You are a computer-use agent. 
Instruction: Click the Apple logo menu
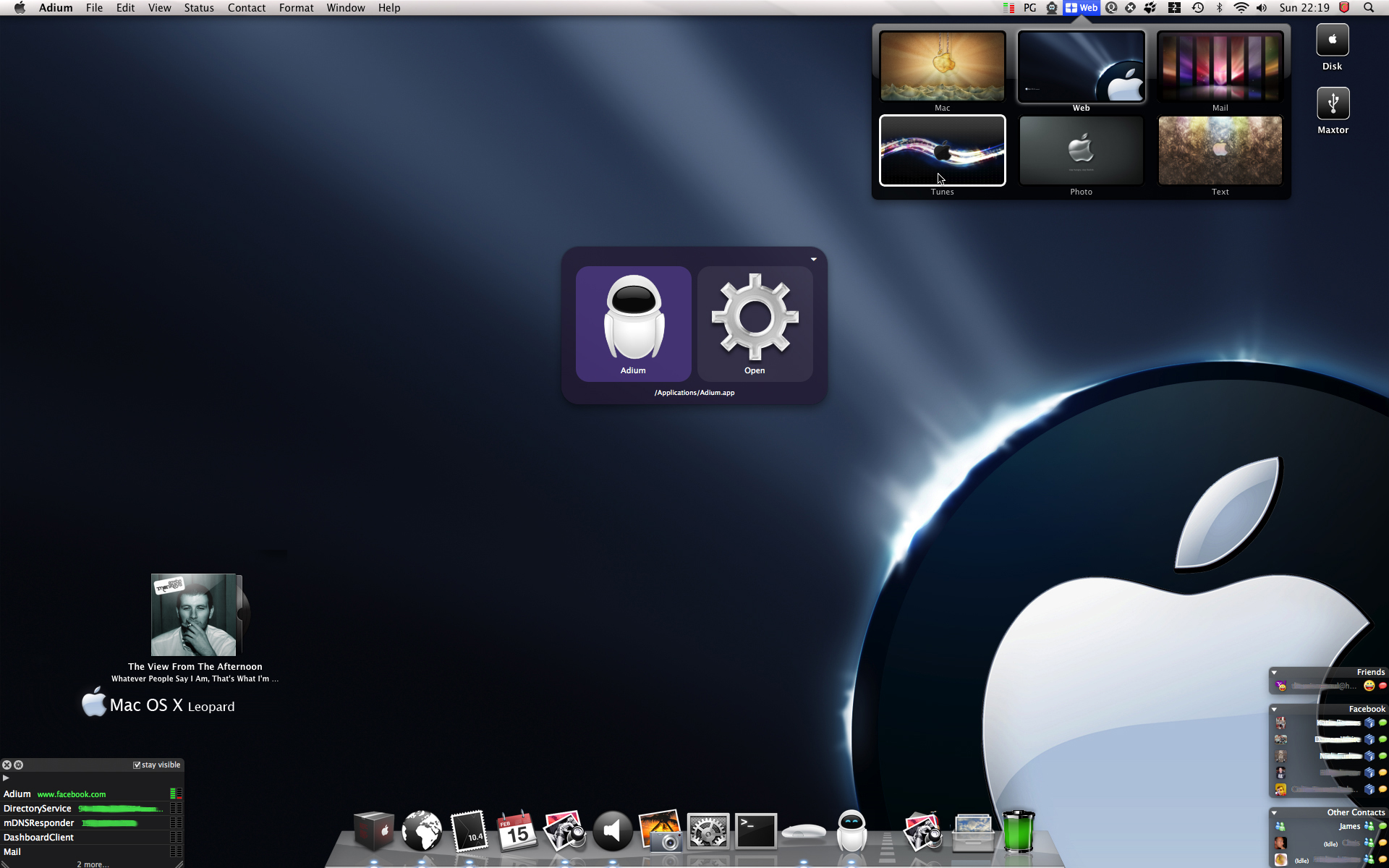[x=20, y=8]
